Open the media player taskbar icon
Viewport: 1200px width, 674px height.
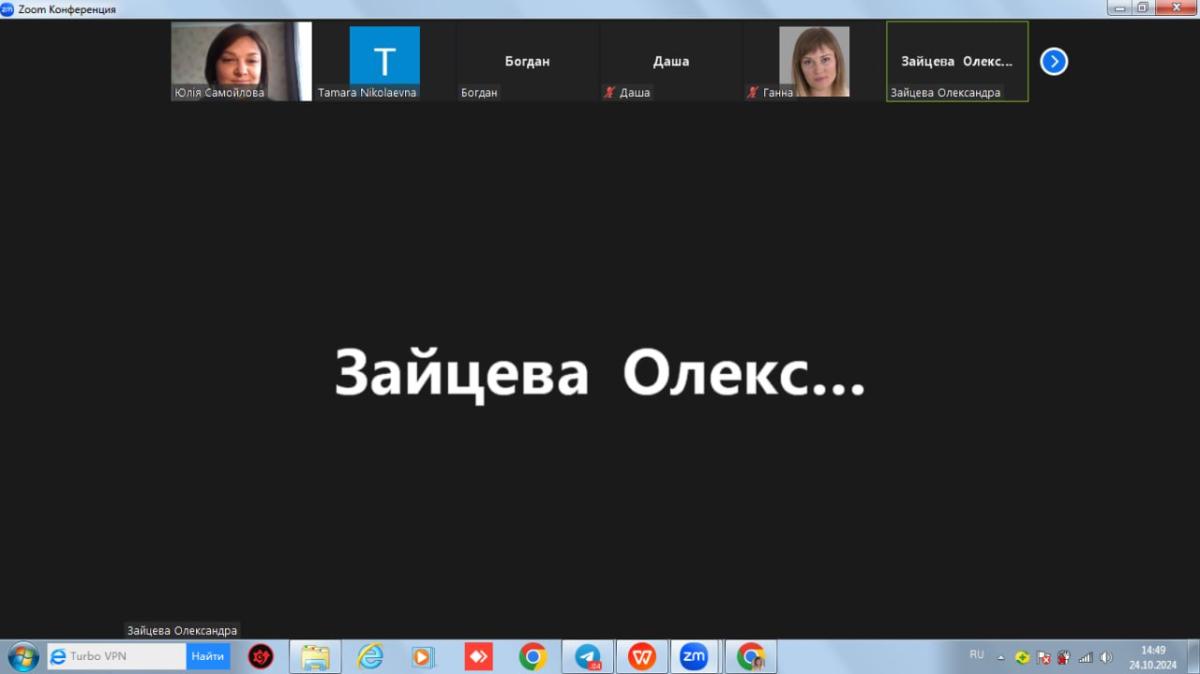coord(423,657)
